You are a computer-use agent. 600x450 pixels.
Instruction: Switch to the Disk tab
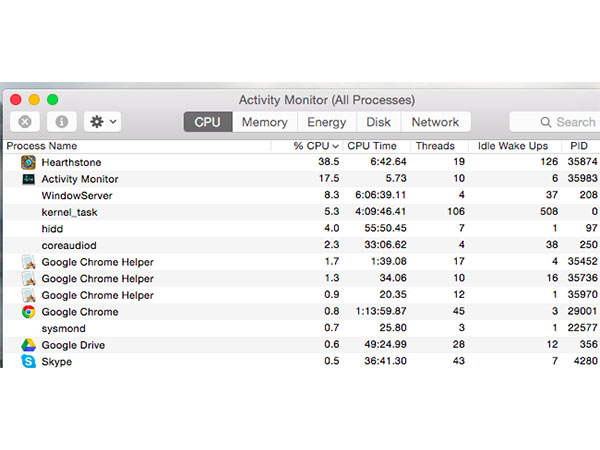point(378,122)
